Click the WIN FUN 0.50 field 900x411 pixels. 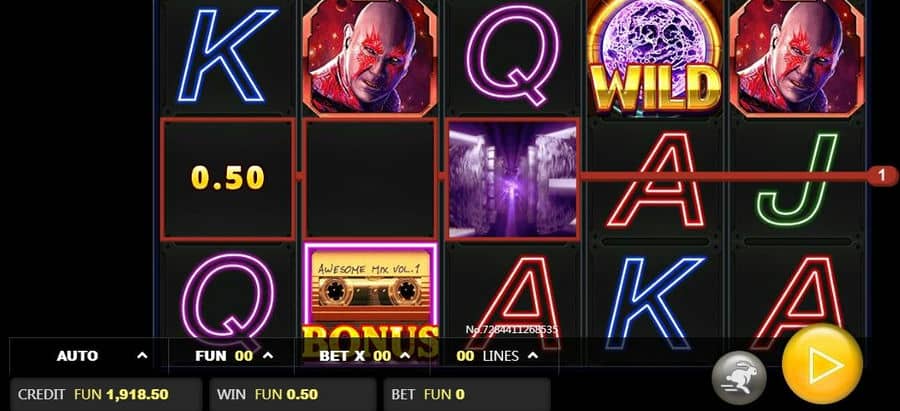(x=292, y=394)
